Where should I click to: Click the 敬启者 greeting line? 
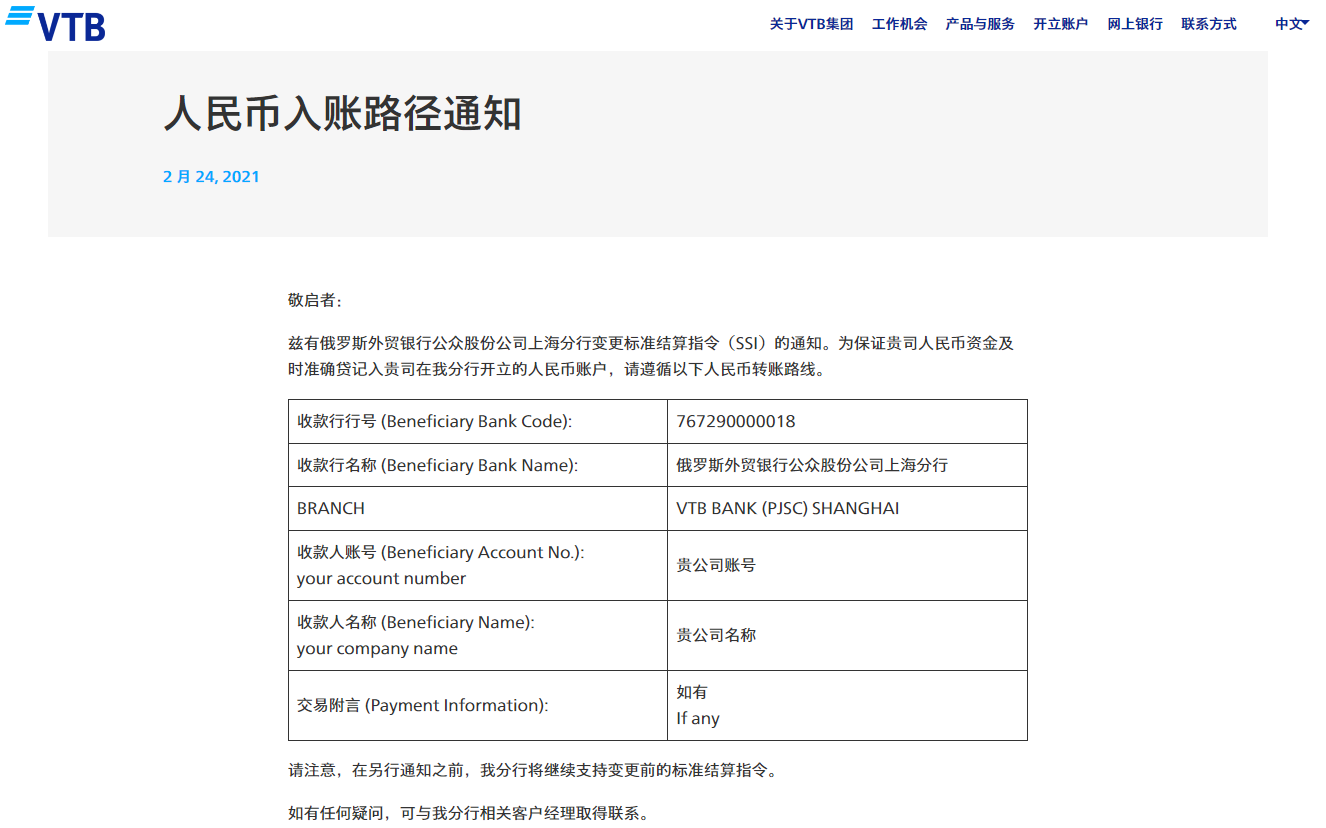pos(314,300)
